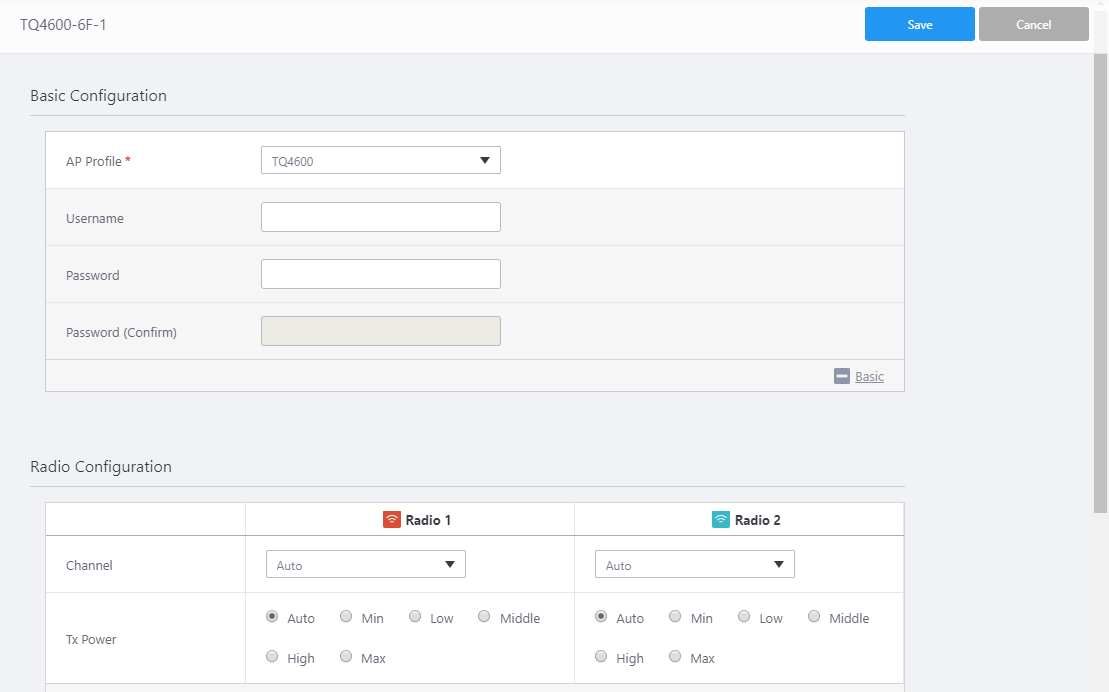Click the Basic link

click(869, 376)
